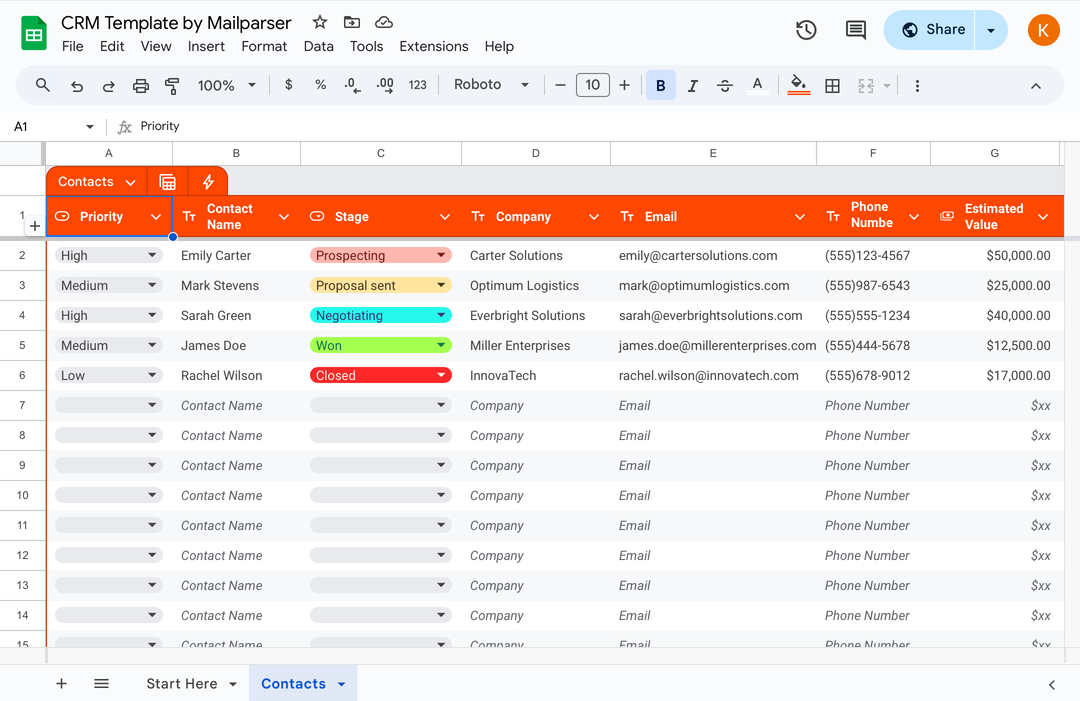Move document using the folder icon

(x=352, y=23)
